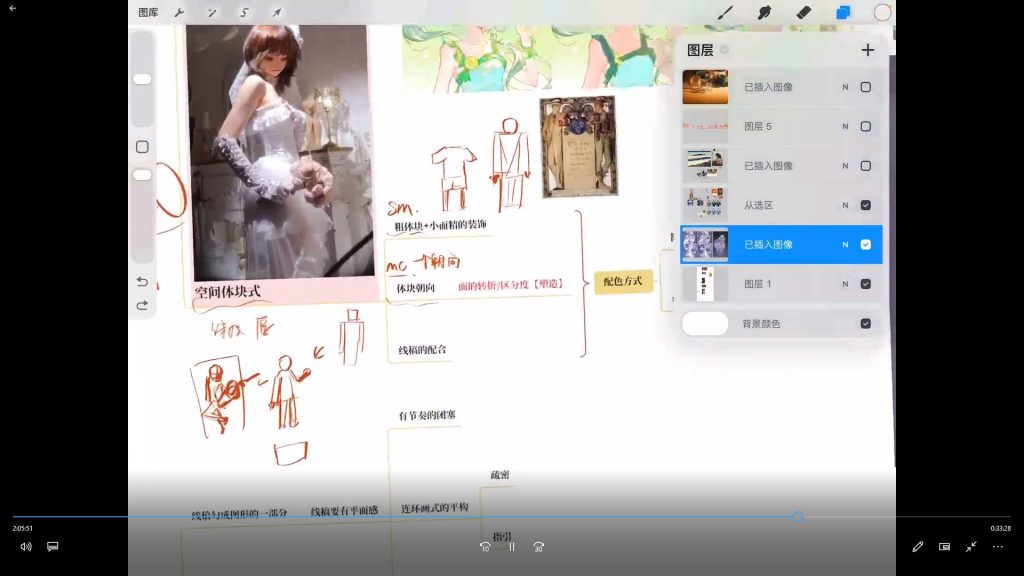Image resolution: width=1024 pixels, height=576 pixels.
Task: Select the S-shaped Selection tool
Action: coord(244,12)
